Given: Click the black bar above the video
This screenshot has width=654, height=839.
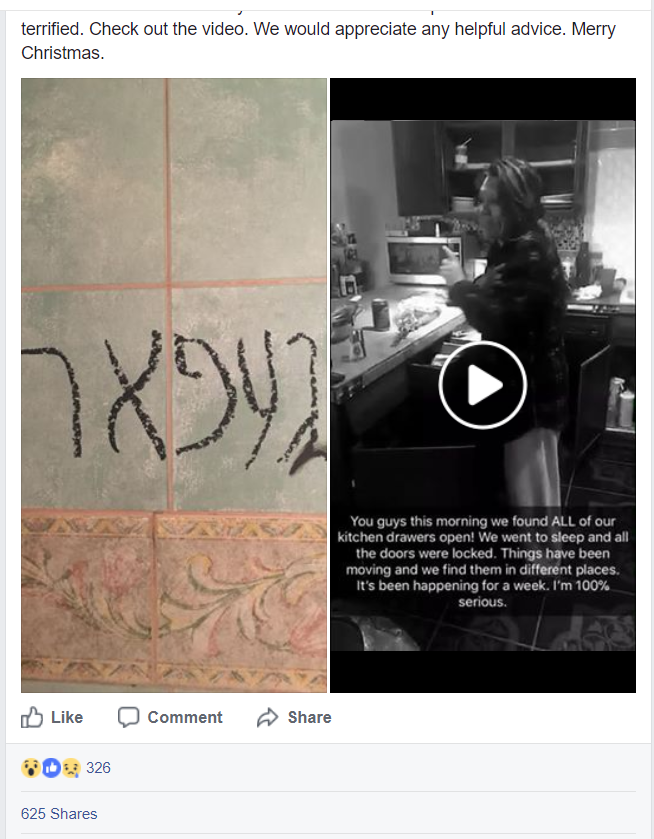Looking at the screenshot, I should tap(483, 99).
